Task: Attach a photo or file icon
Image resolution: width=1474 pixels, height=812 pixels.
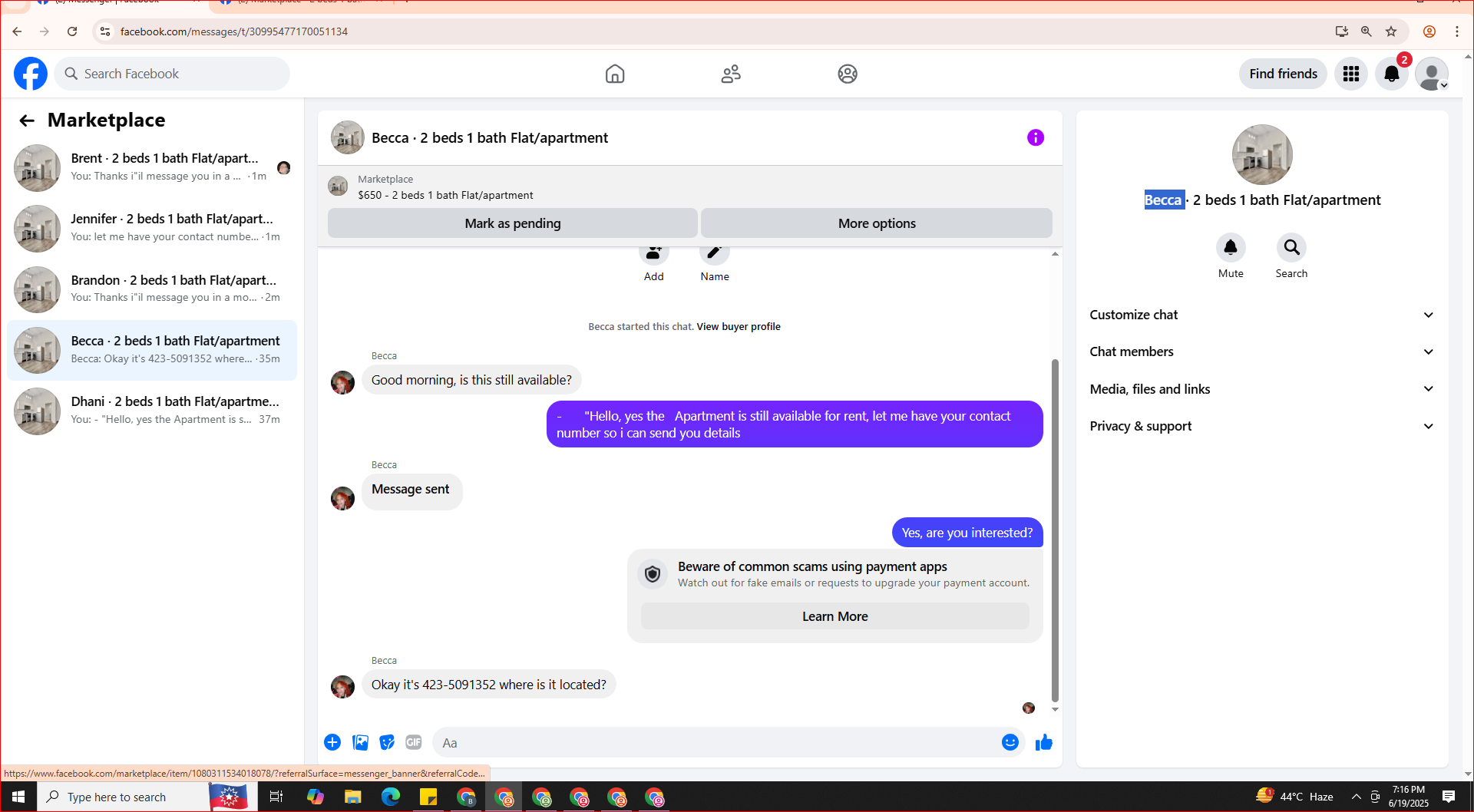Action: coord(360,742)
